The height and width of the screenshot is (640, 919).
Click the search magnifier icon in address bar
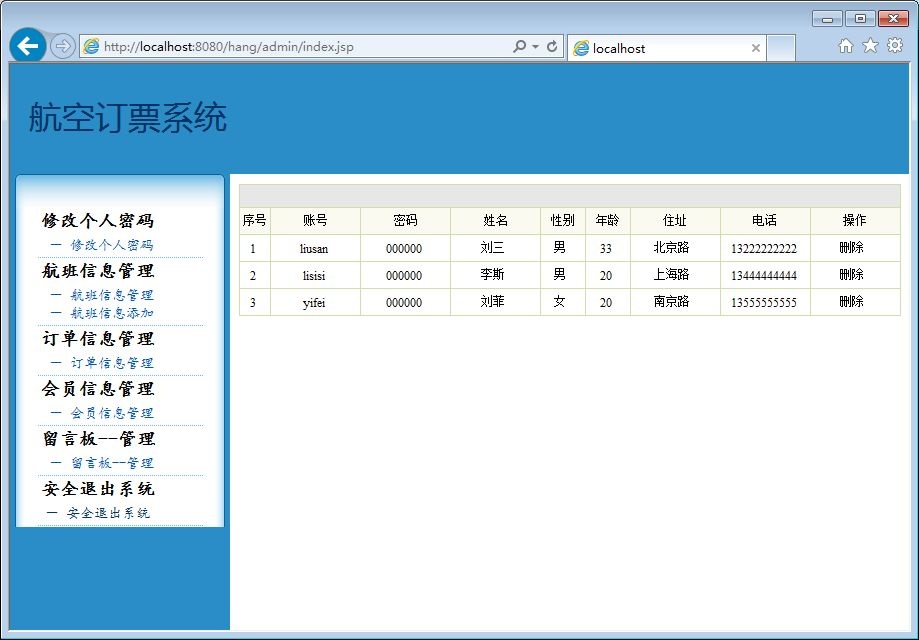coord(519,46)
